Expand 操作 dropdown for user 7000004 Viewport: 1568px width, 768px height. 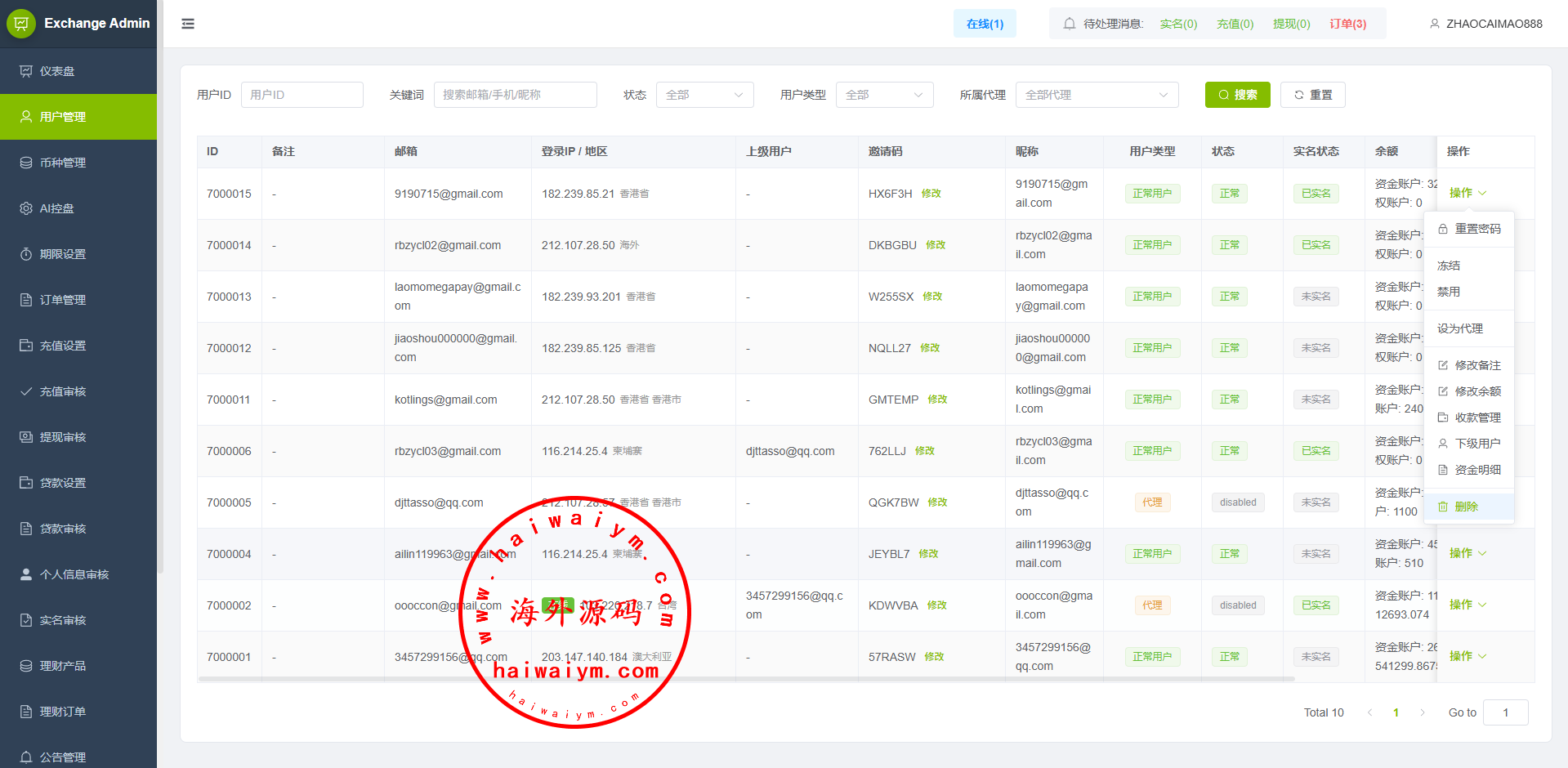(x=1467, y=553)
